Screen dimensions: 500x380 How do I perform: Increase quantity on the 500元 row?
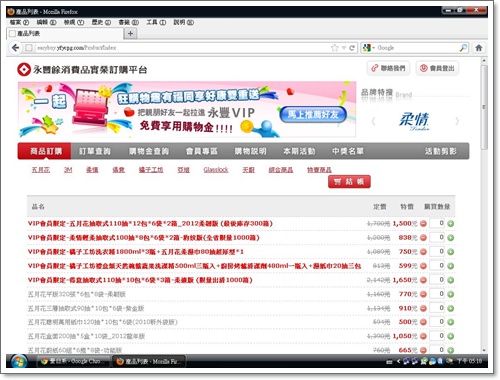(451, 322)
